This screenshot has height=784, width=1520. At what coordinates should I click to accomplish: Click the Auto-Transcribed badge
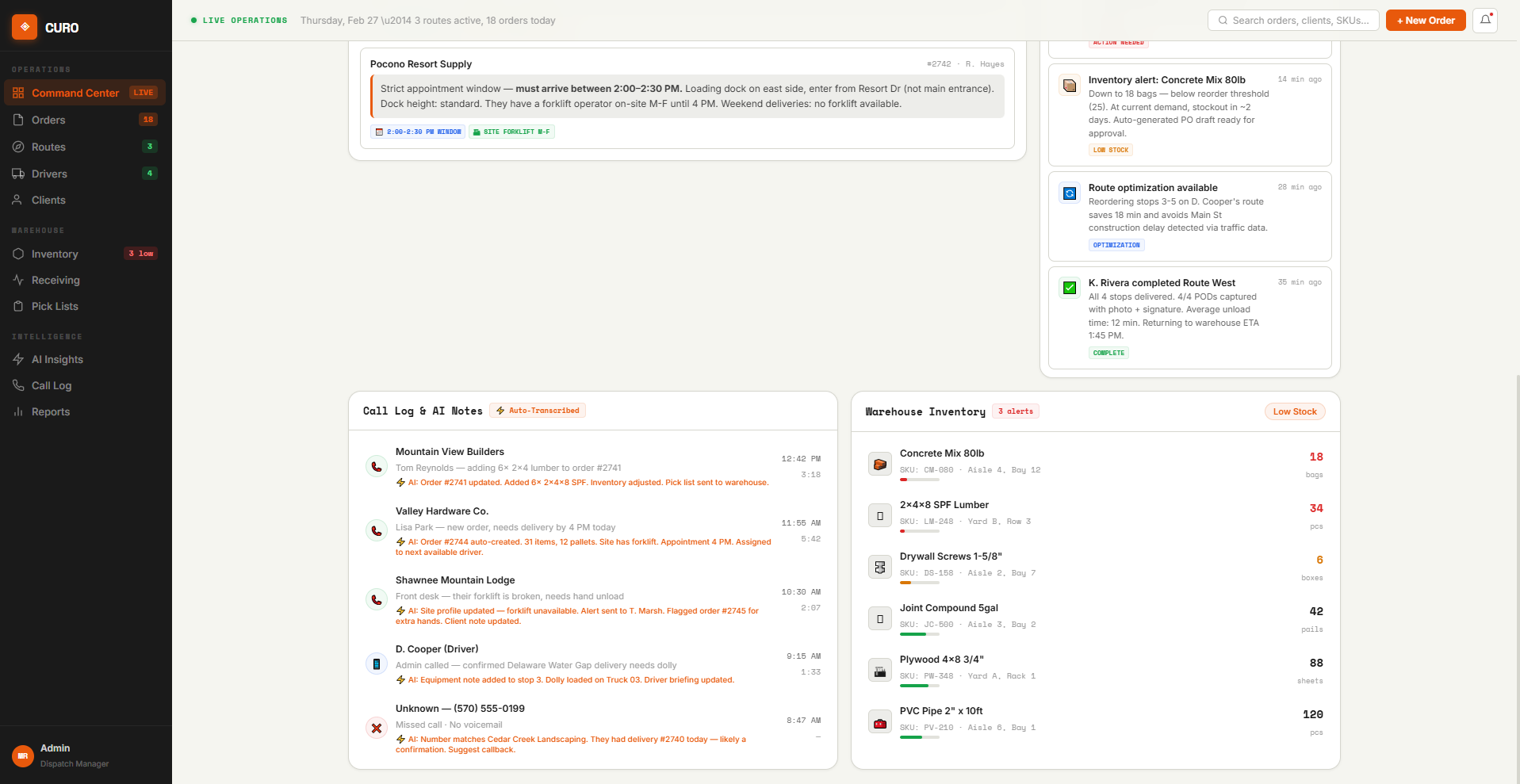538,411
